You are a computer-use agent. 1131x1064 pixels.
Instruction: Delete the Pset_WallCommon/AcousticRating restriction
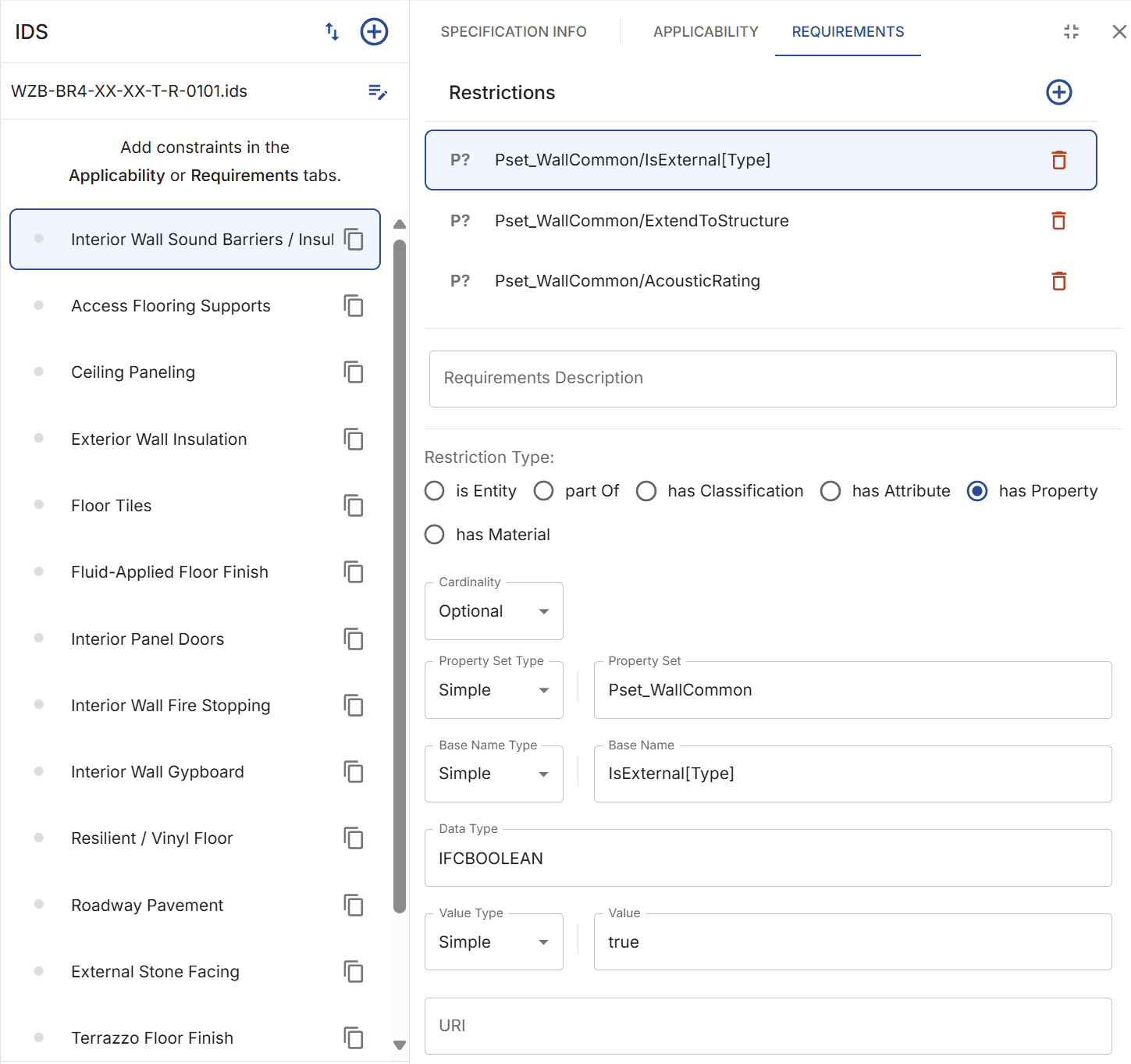(x=1058, y=281)
